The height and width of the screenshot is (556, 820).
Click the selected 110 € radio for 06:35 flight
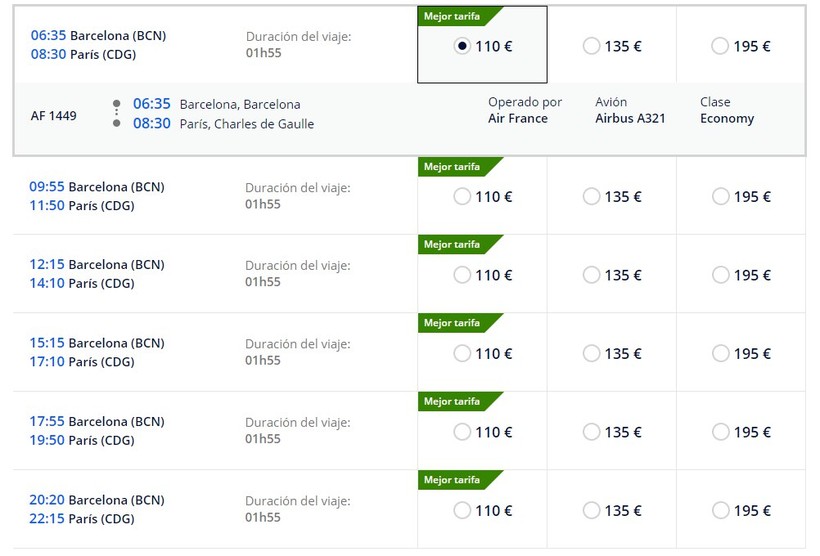pos(461,46)
